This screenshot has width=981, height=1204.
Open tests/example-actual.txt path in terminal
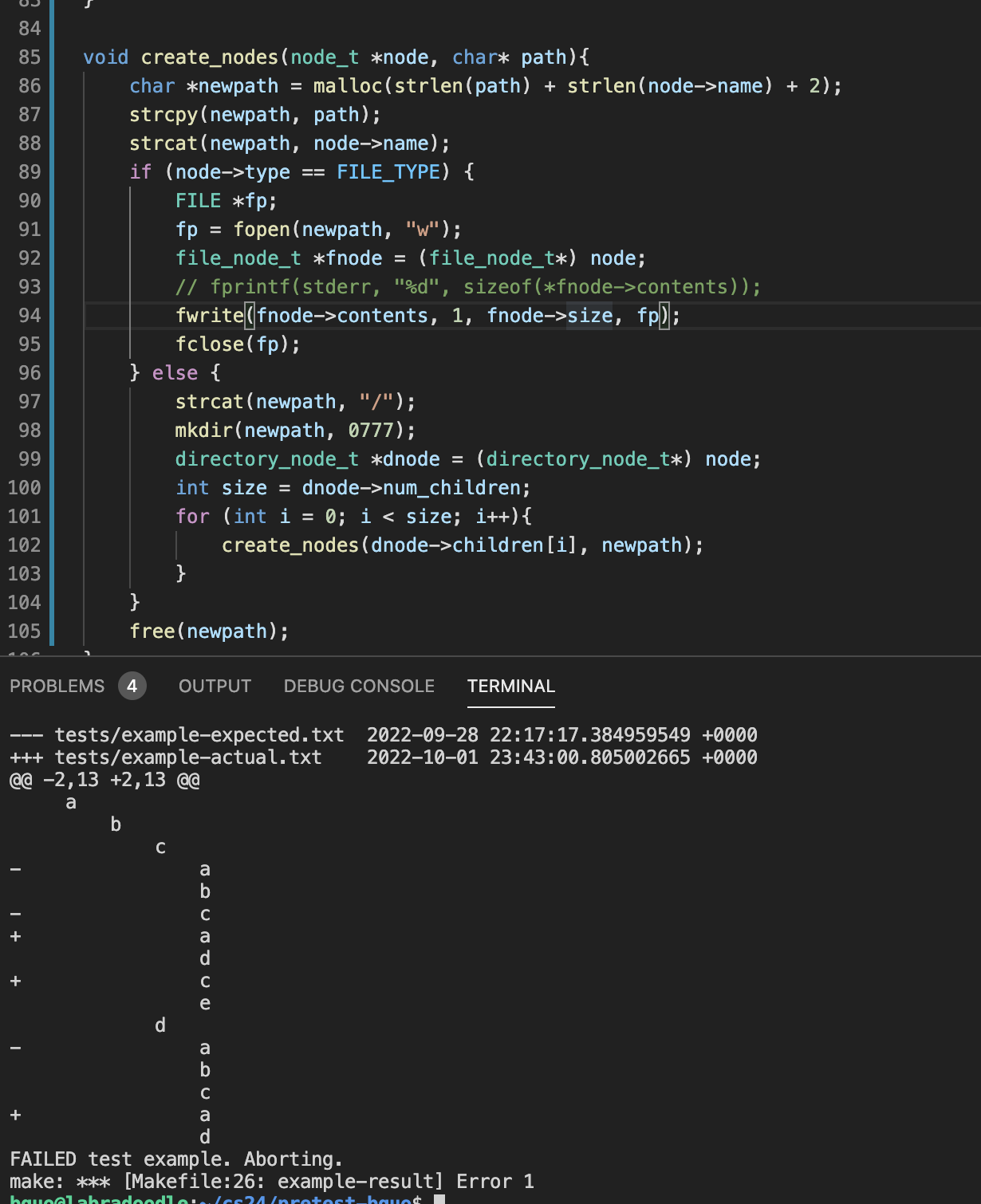tap(187, 757)
